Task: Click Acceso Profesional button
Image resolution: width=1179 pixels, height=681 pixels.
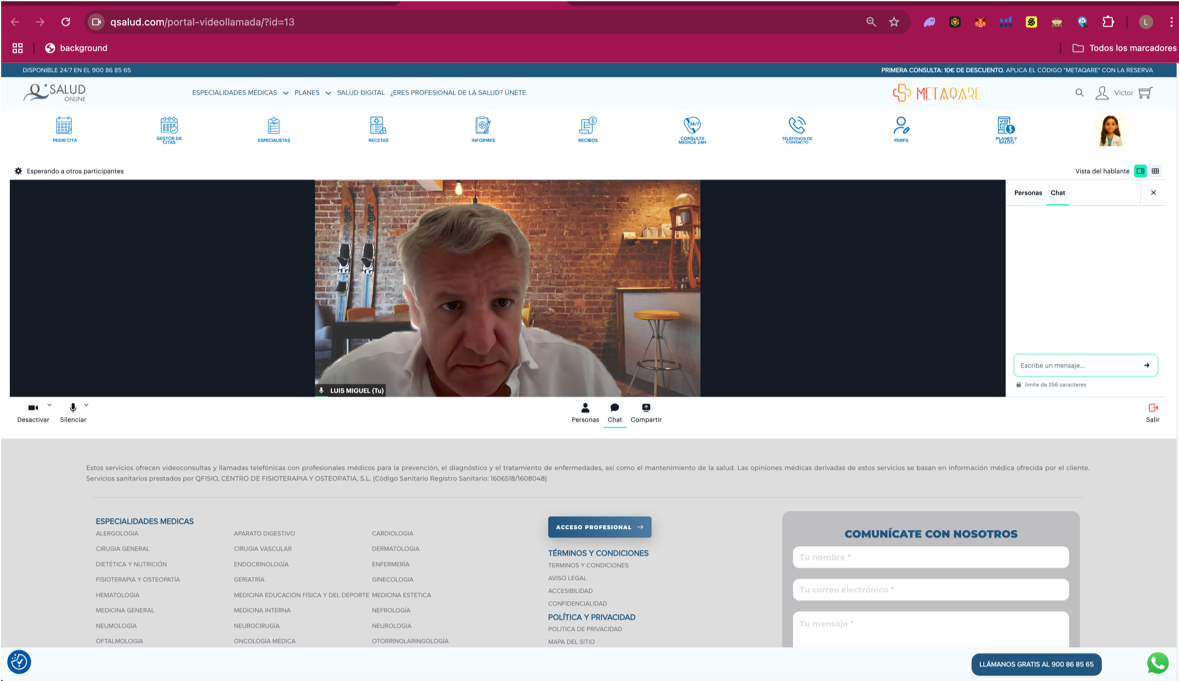Action: point(599,527)
